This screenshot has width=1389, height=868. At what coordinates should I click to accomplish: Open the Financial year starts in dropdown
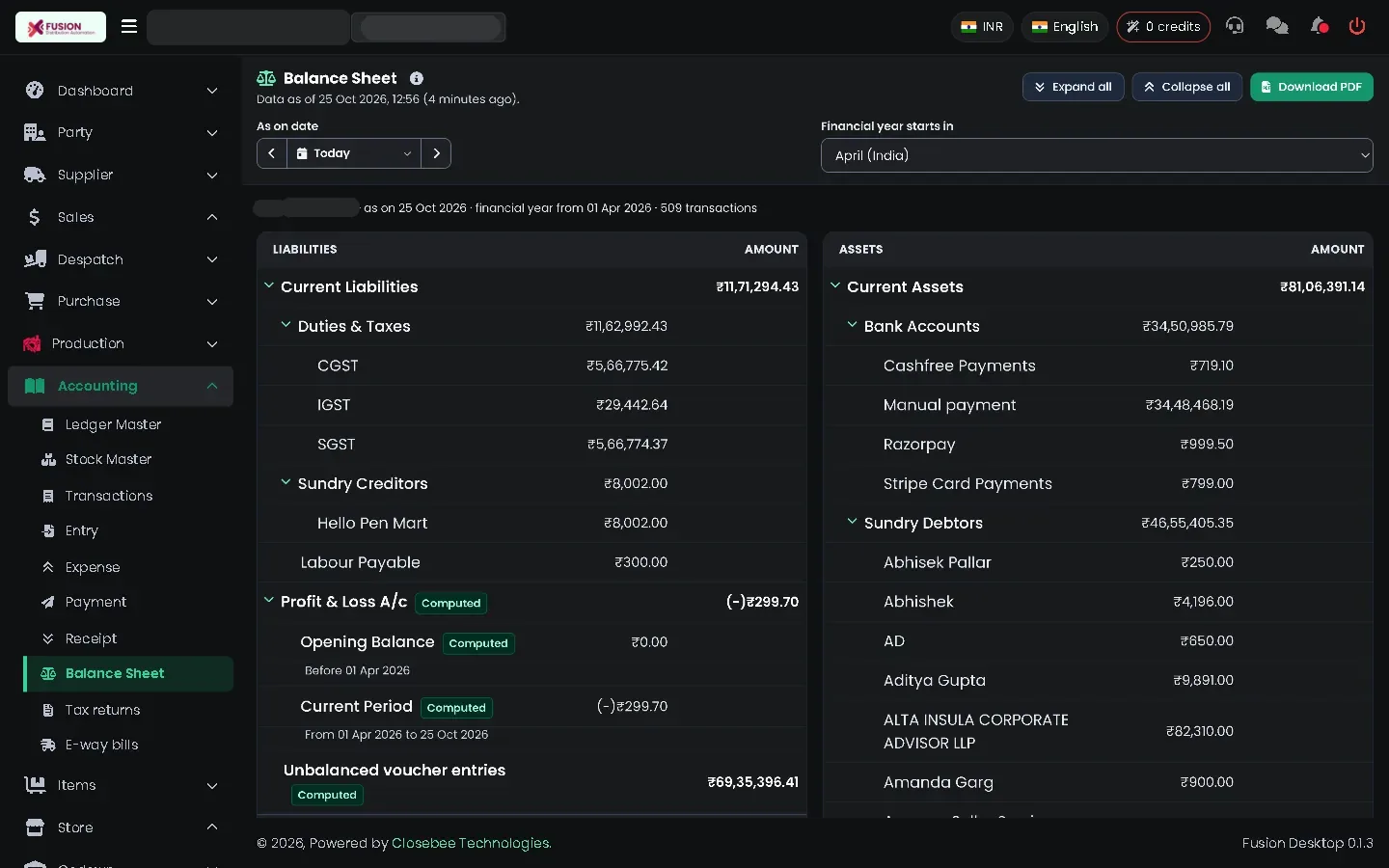1097,155
